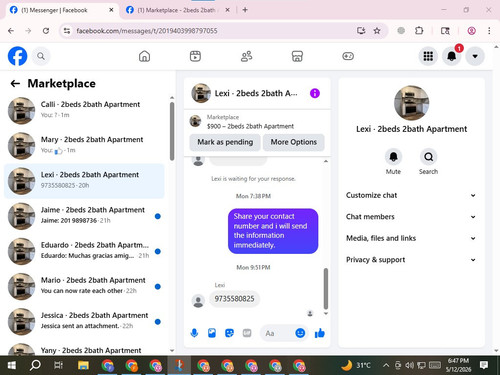Open the purple conversation info icon
This screenshot has height=375, width=500.
pyautogui.click(x=315, y=93)
